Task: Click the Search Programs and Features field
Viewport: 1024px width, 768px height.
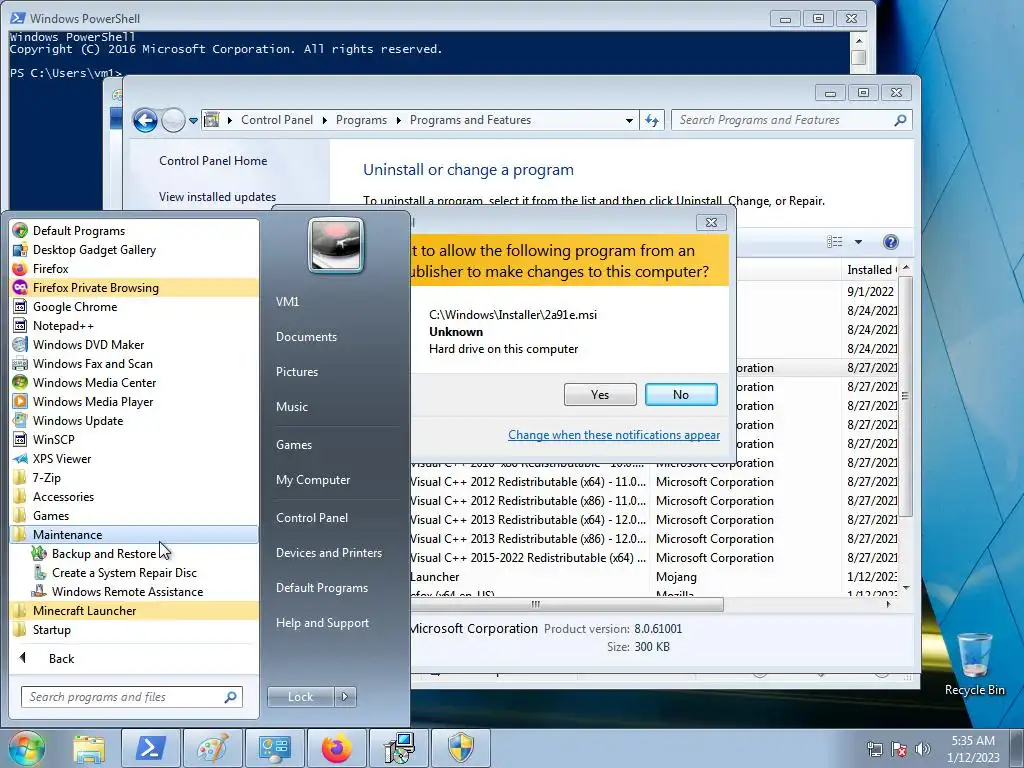Action: (791, 120)
